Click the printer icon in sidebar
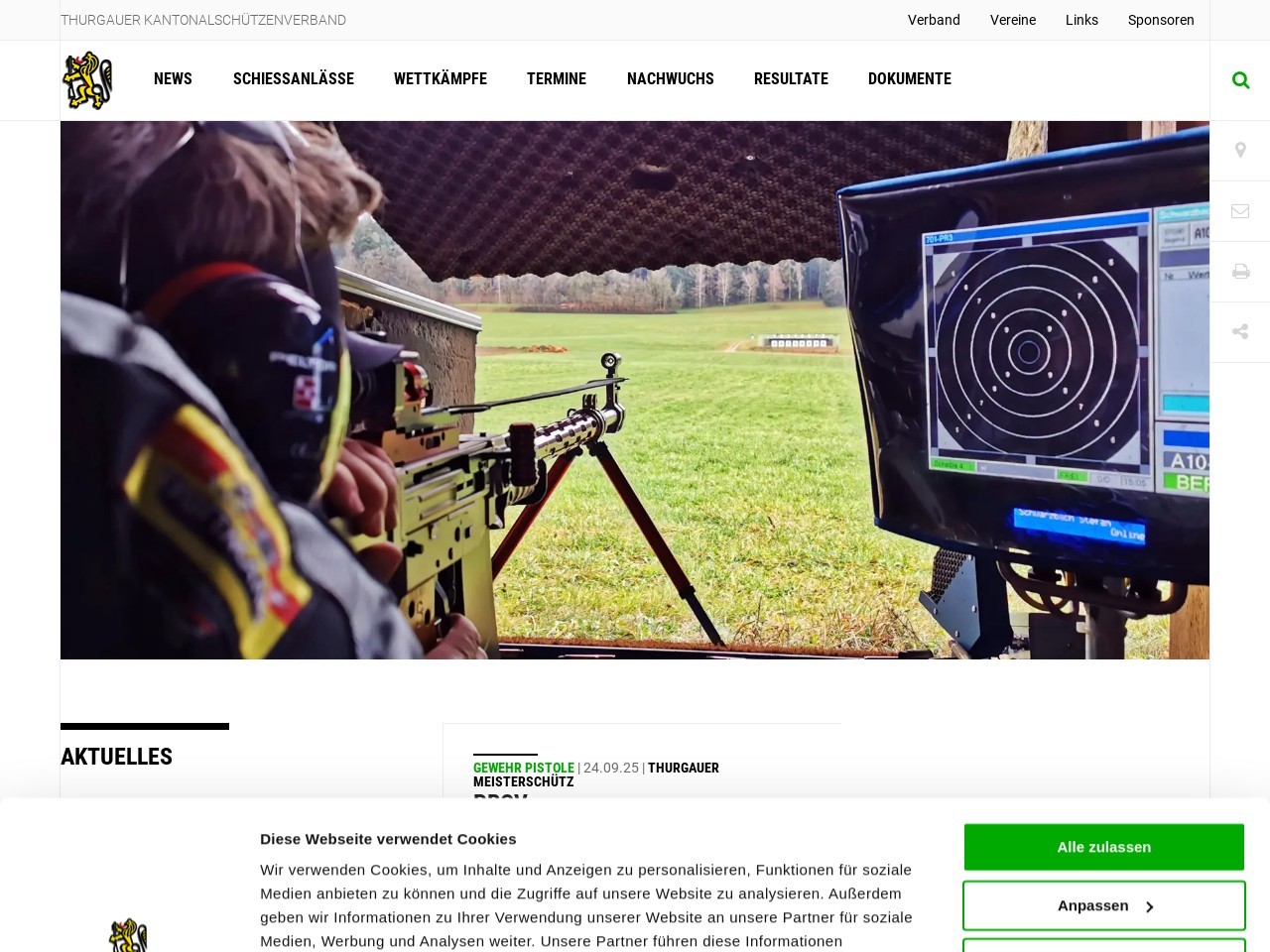1270x952 pixels. pos(1240,272)
